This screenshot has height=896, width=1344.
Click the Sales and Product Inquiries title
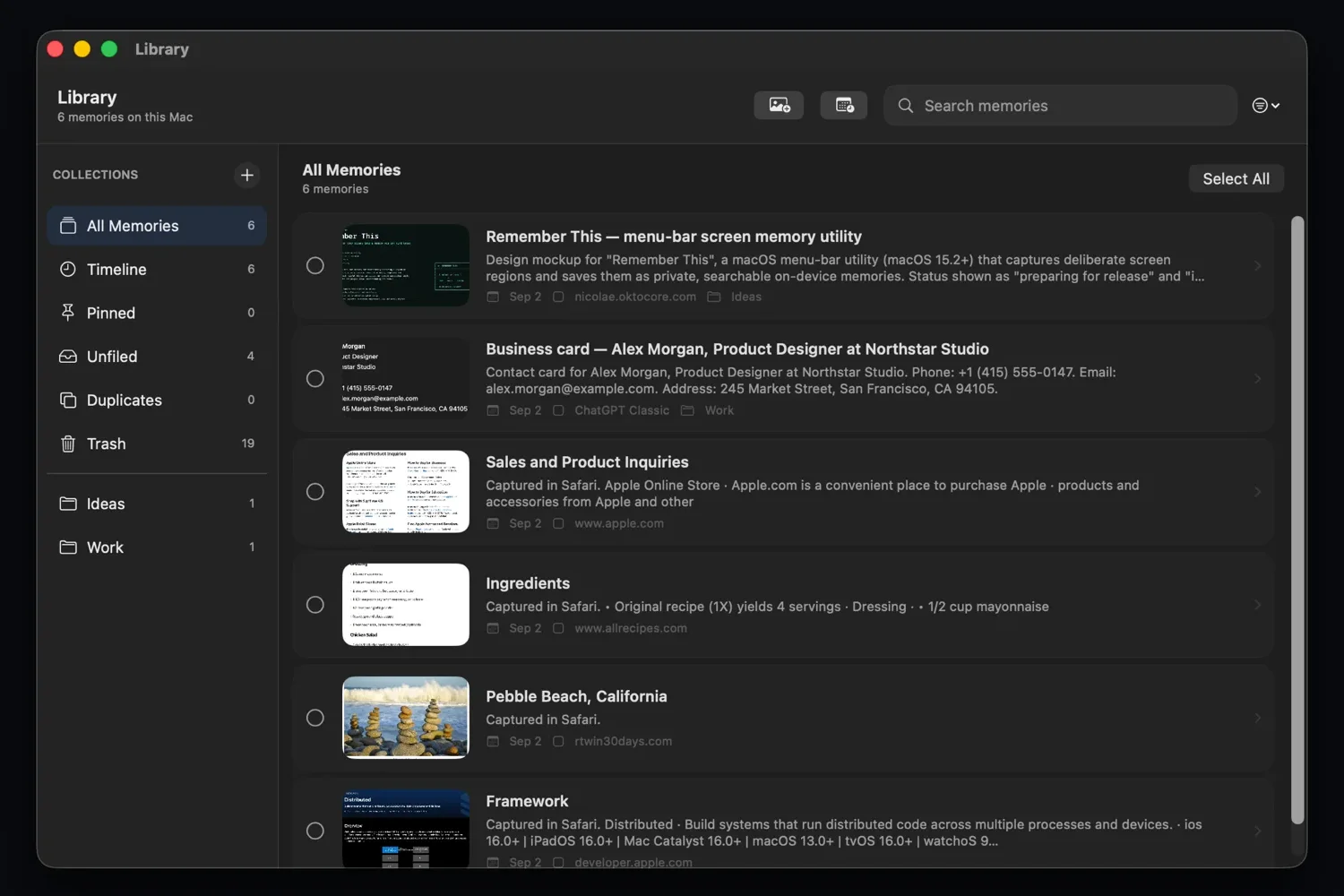(587, 462)
